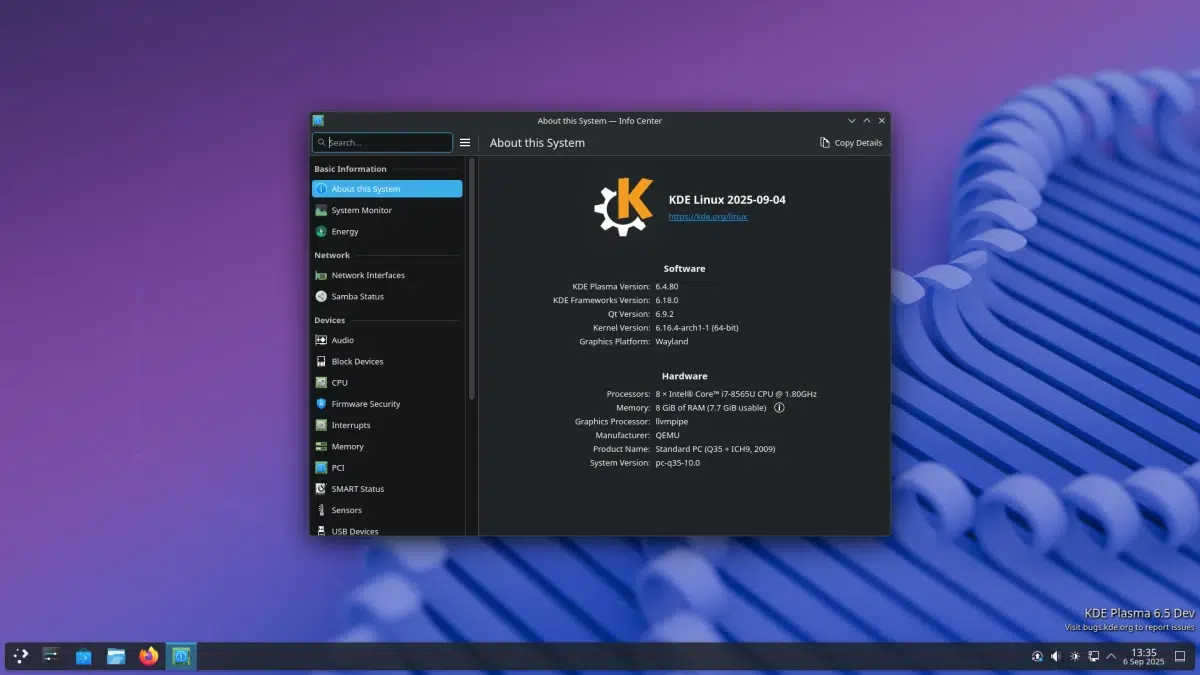Click the Qt Version value 6.9.2
This screenshot has width=1200, height=675.
[x=667, y=314]
